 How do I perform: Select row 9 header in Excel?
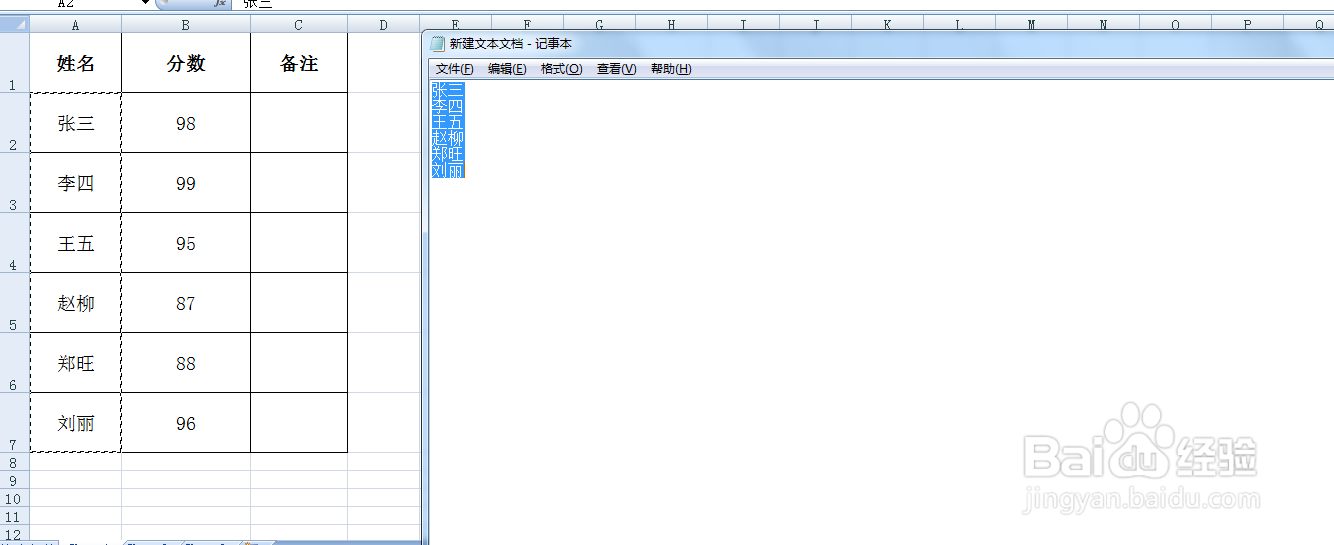click(x=15, y=480)
